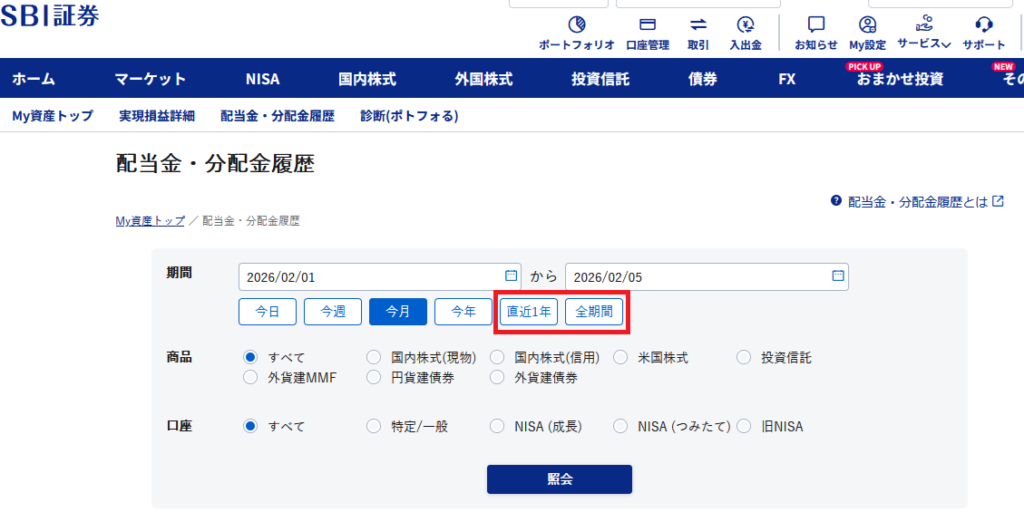Set period with the 直近1年 button

529,312
